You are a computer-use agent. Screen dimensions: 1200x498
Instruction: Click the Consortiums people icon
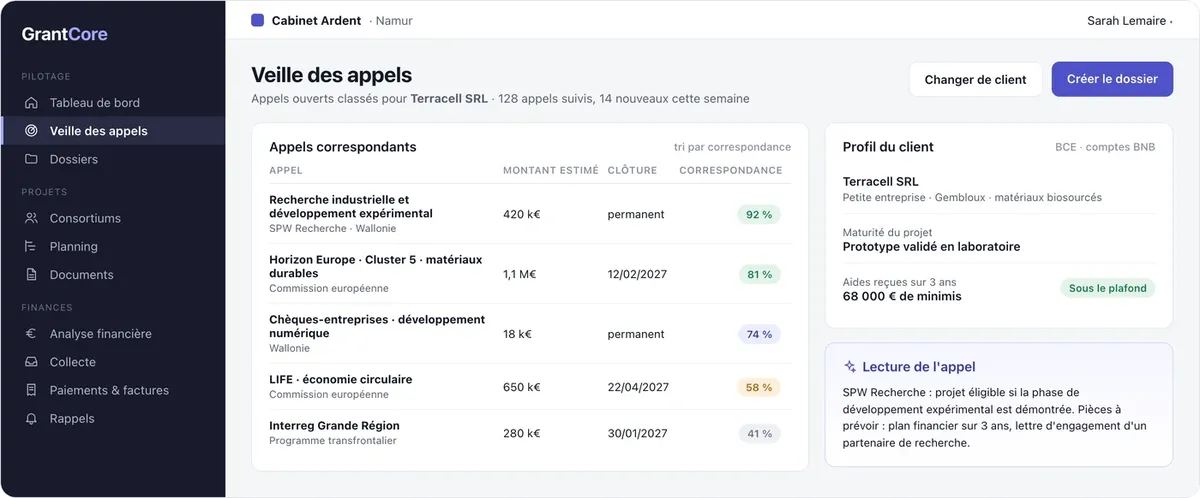coord(31,218)
